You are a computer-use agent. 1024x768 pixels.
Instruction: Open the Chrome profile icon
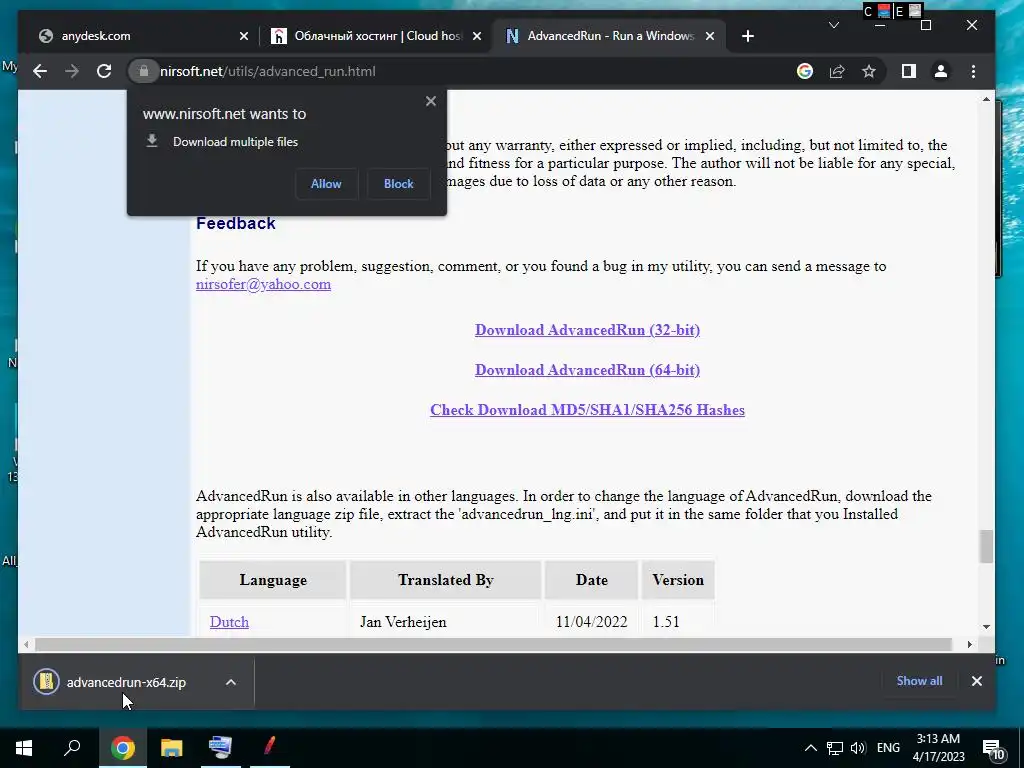click(940, 71)
